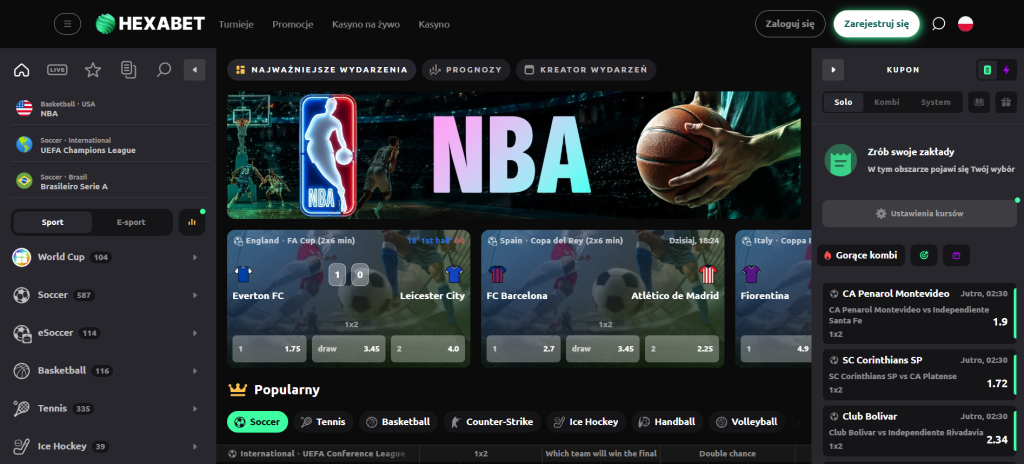
Task: Switch to the Sport toggle
Action: pos(52,222)
